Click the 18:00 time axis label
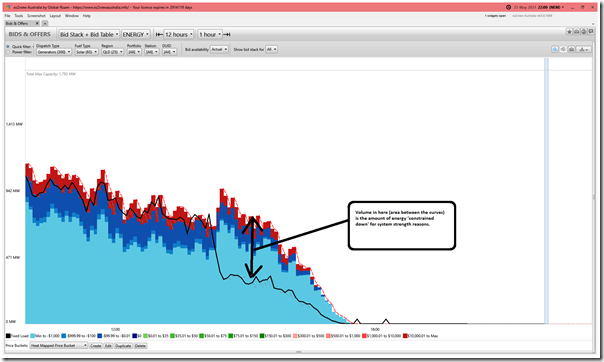 (x=375, y=329)
